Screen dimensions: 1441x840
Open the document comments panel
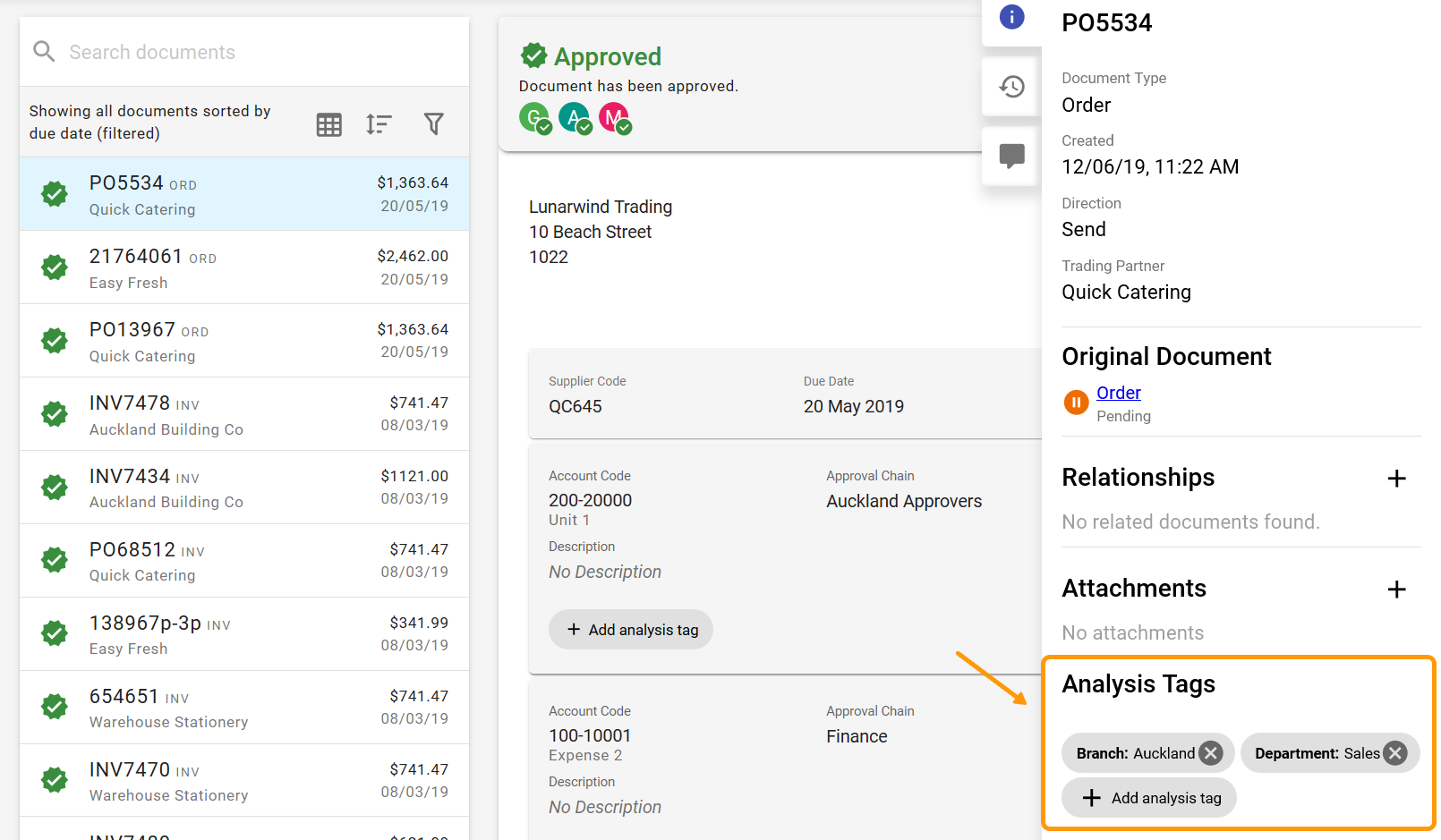(x=1011, y=156)
